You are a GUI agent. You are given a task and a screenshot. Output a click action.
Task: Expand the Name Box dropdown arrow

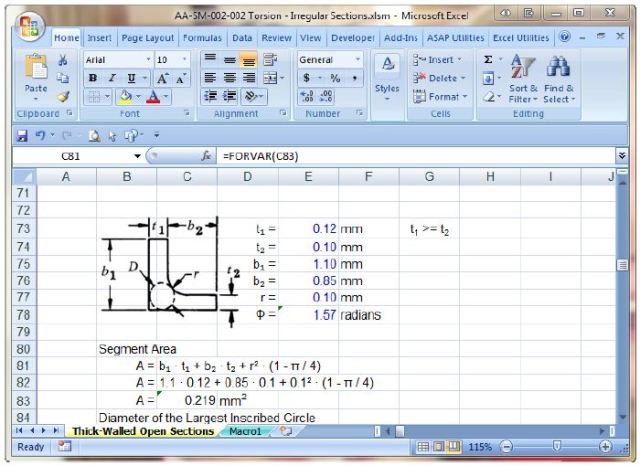pyautogui.click(x=137, y=156)
